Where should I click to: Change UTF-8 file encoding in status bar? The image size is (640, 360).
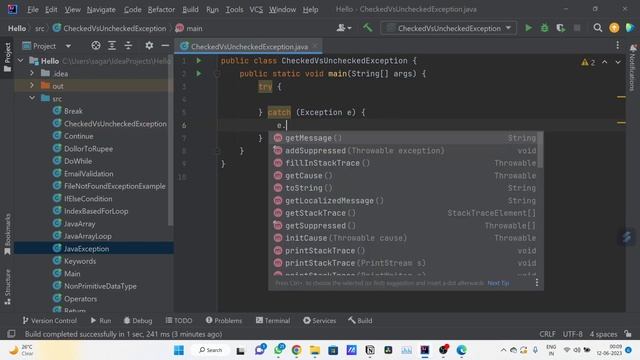pos(573,334)
